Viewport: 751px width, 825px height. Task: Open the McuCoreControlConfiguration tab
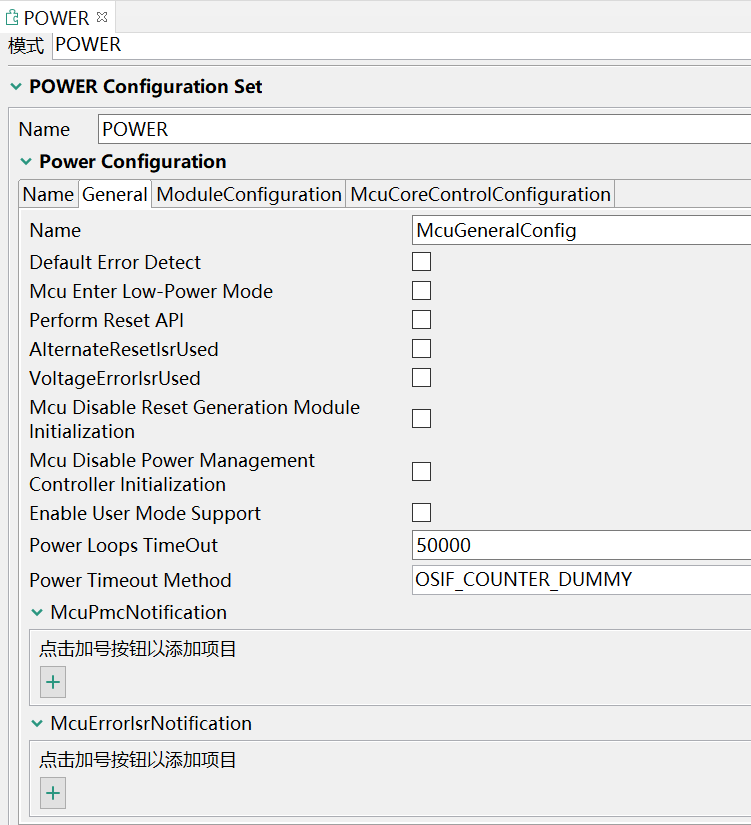tap(480, 195)
